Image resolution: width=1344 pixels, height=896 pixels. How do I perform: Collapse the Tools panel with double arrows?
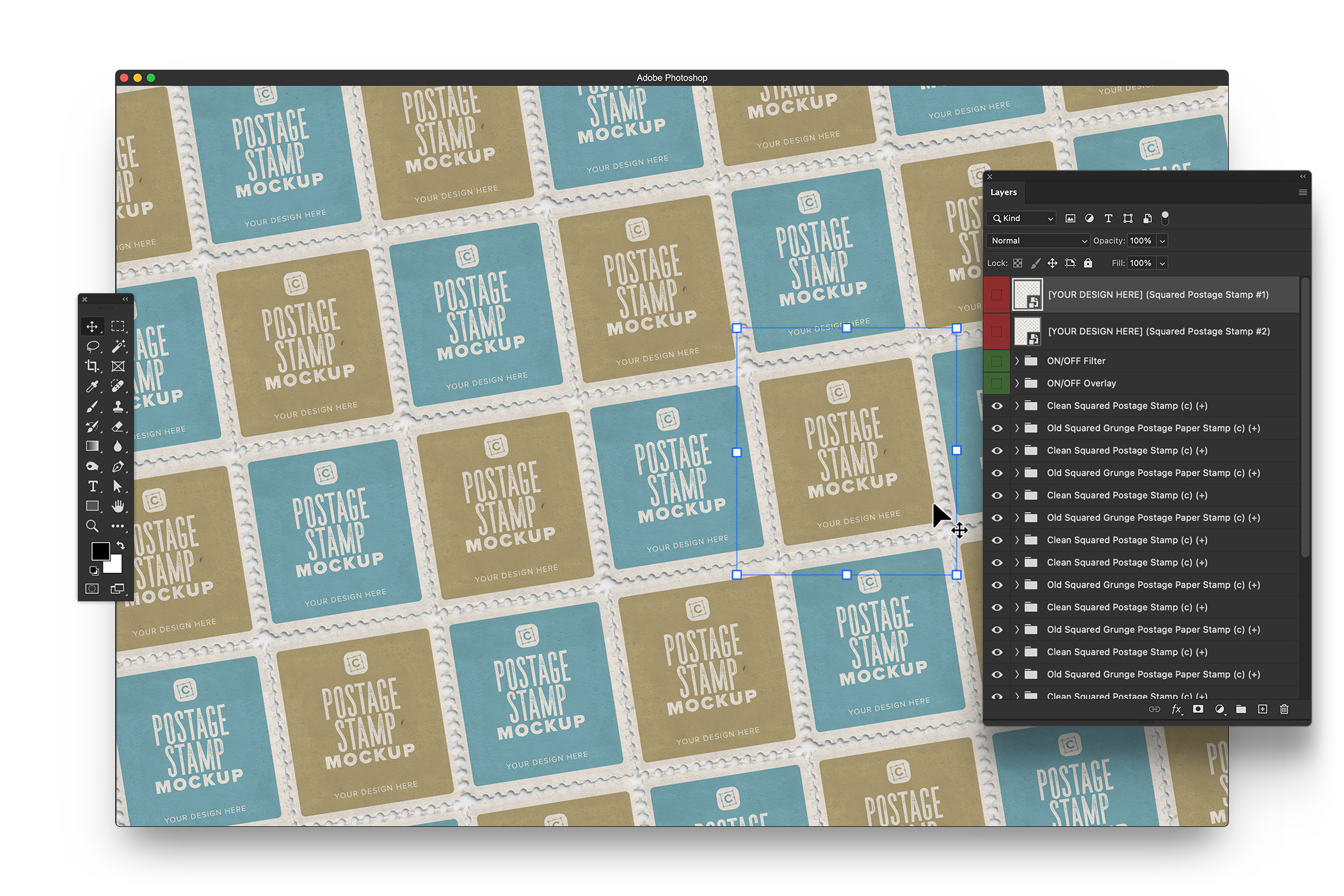pos(125,299)
